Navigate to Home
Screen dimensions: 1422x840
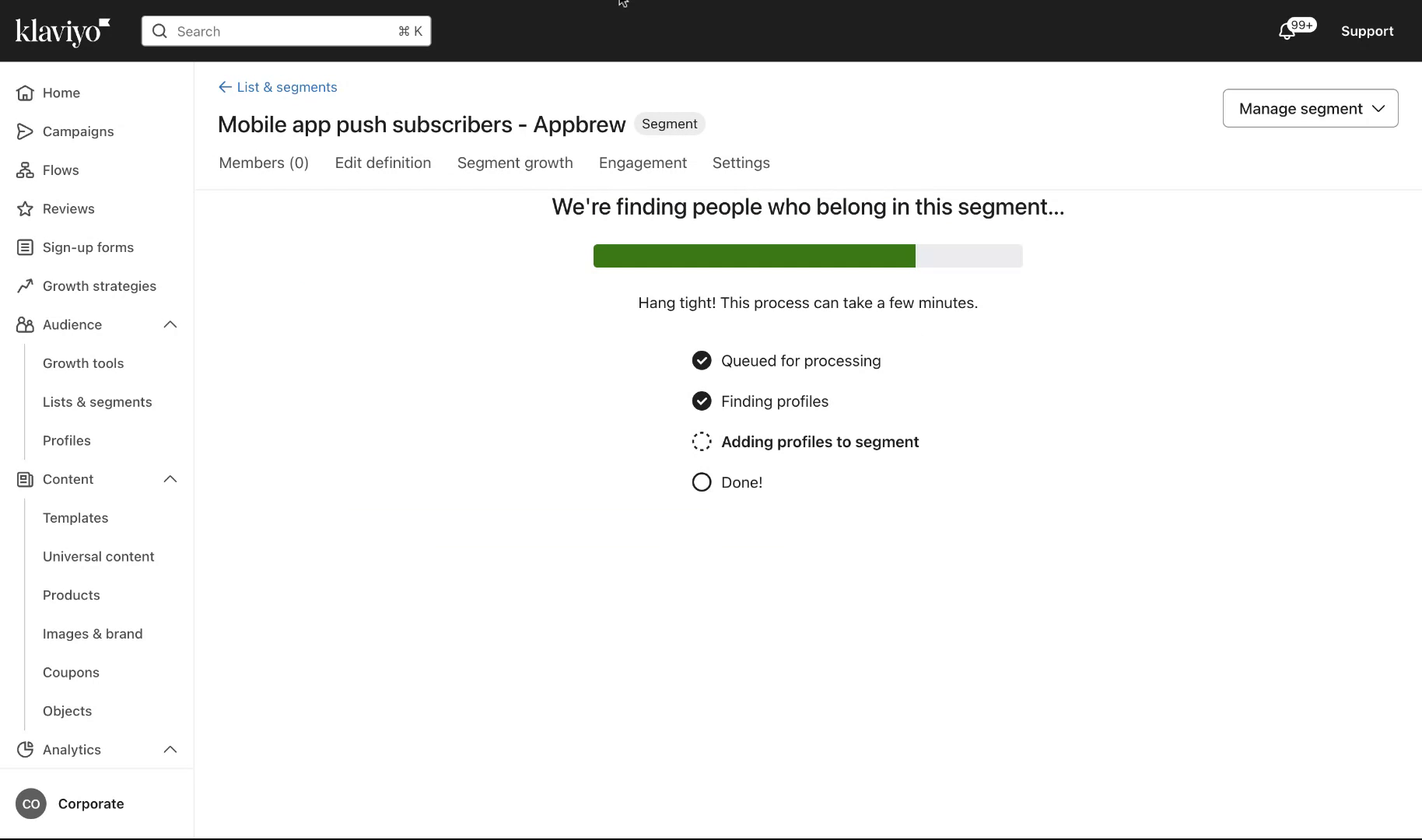tap(61, 93)
